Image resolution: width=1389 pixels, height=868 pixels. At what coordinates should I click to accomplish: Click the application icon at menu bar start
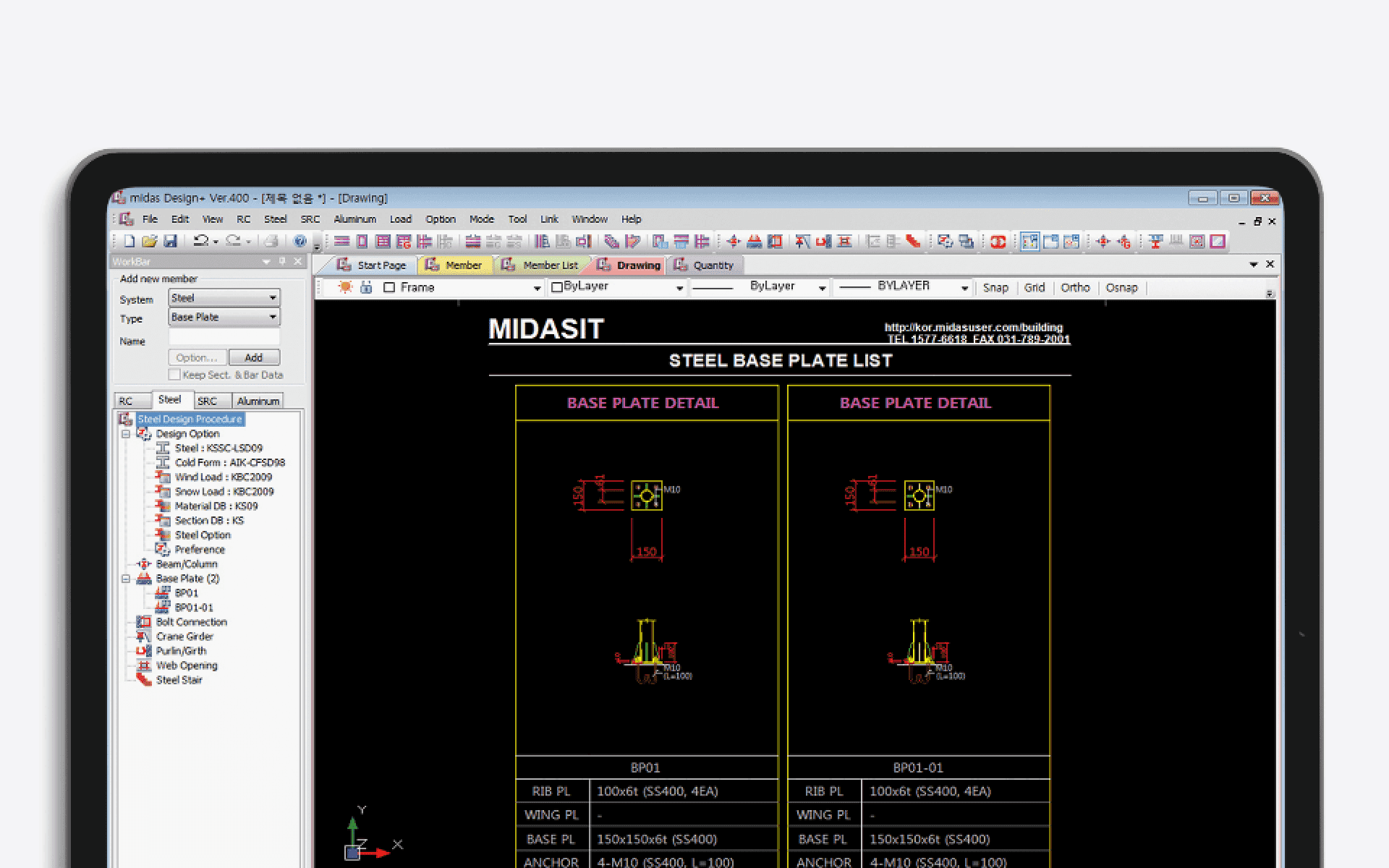(x=127, y=219)
